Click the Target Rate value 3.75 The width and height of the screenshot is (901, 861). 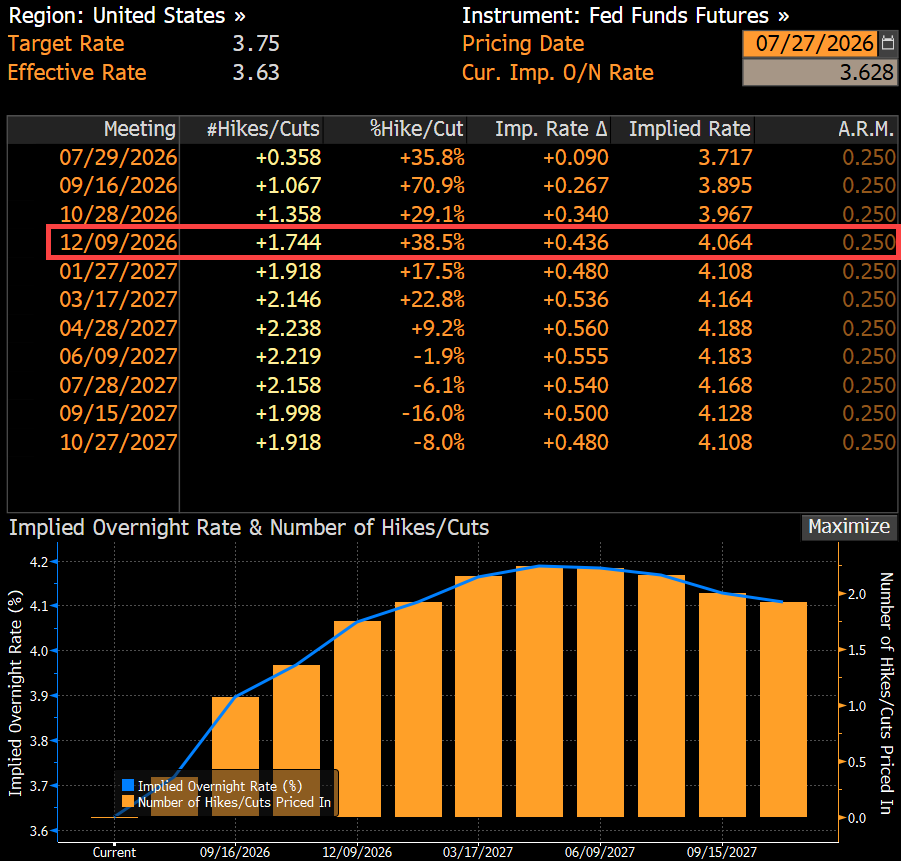click(256, 44)
